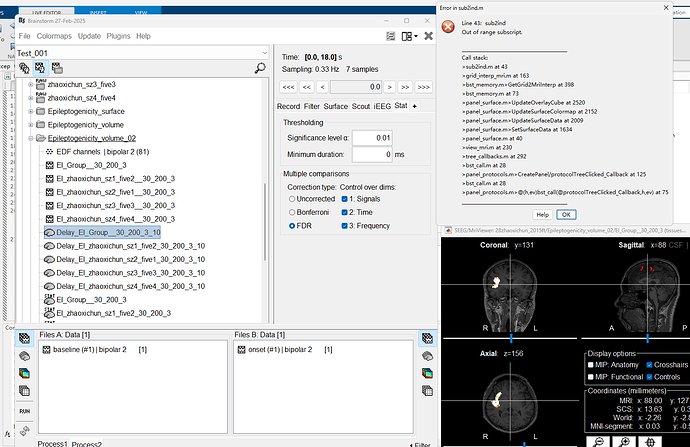Click zoom in magnifier in MRI viewer

(x=624, y=442)
